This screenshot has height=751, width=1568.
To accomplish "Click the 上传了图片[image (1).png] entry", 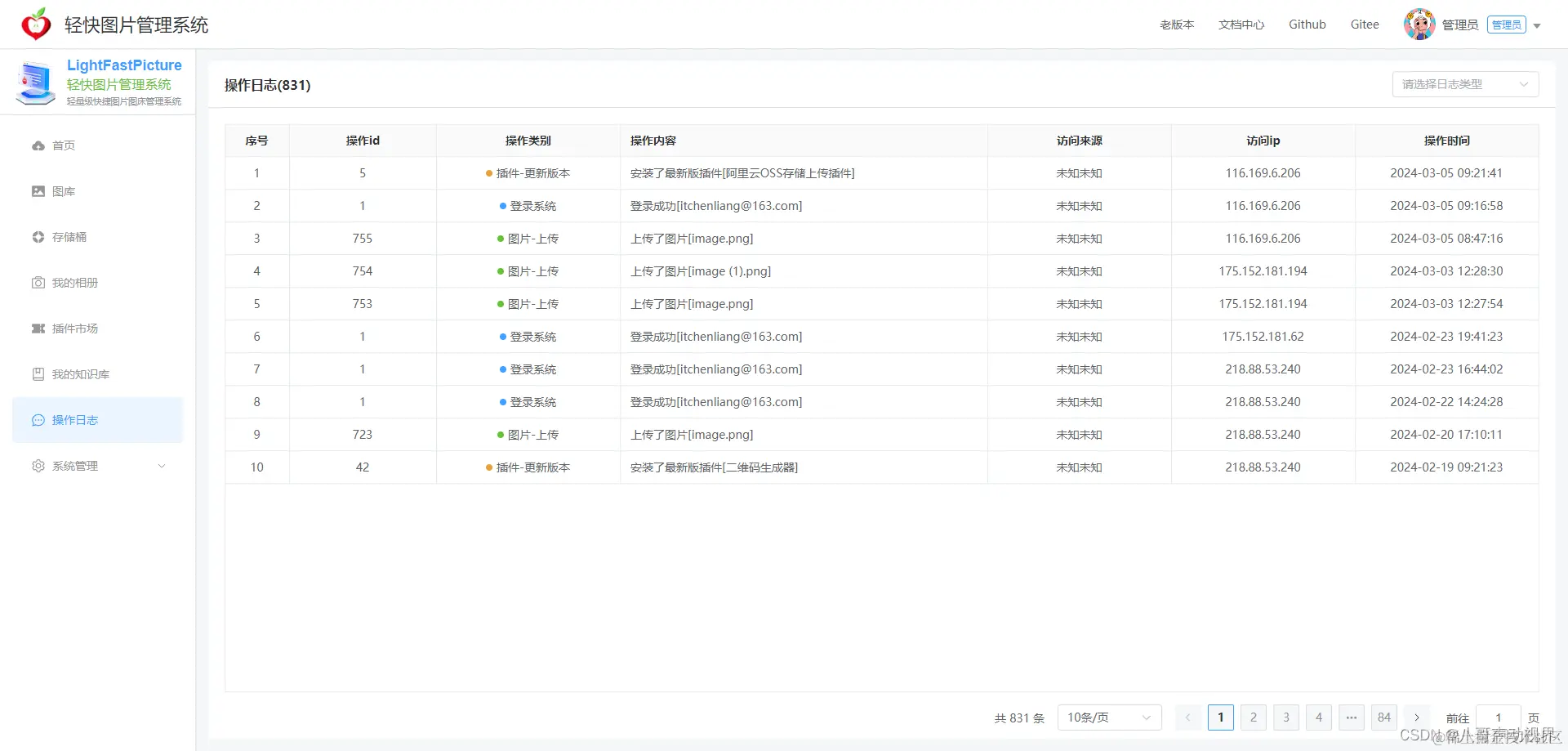I will click(701, 271).
